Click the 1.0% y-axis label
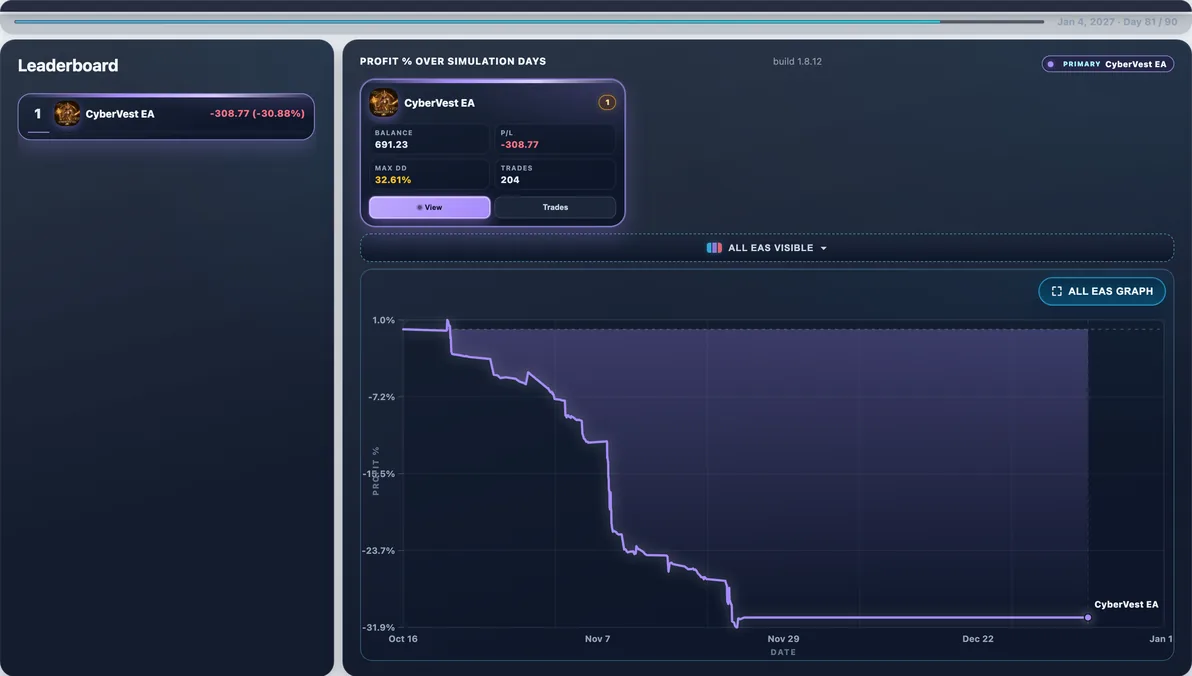 coord(384,320)
